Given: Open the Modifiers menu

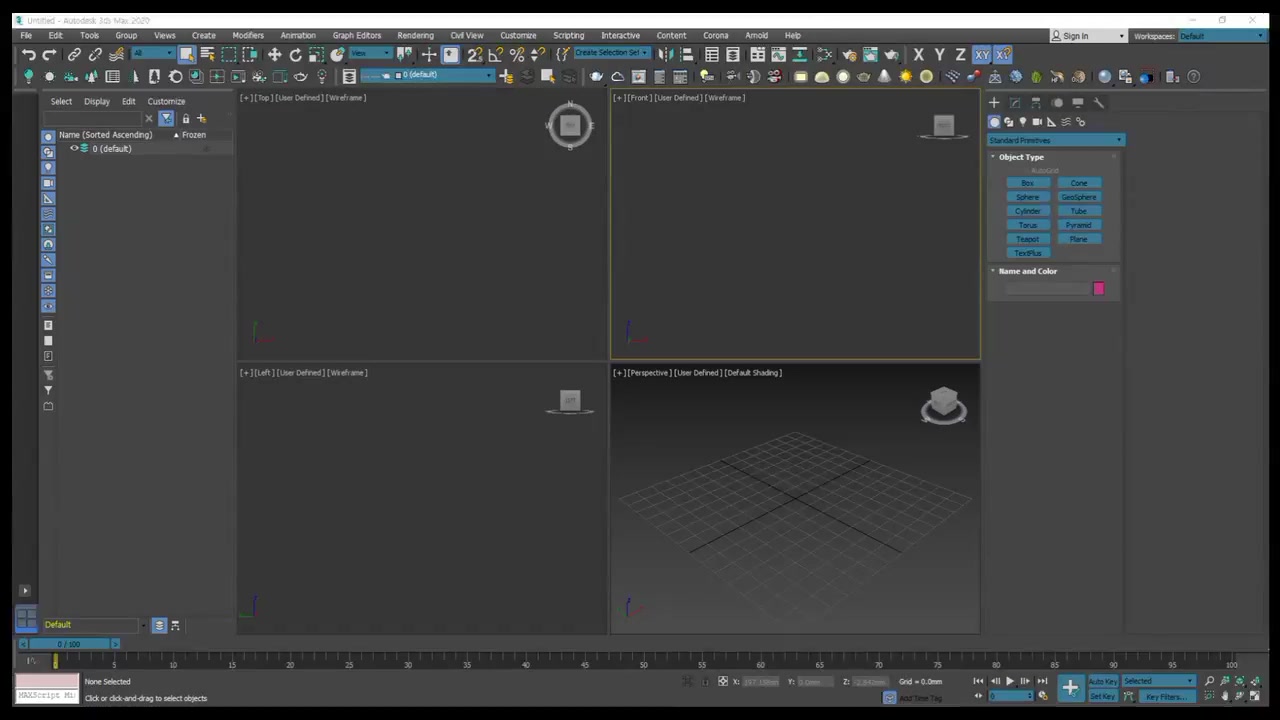Looking at the screenshot, I should (248, 35).
